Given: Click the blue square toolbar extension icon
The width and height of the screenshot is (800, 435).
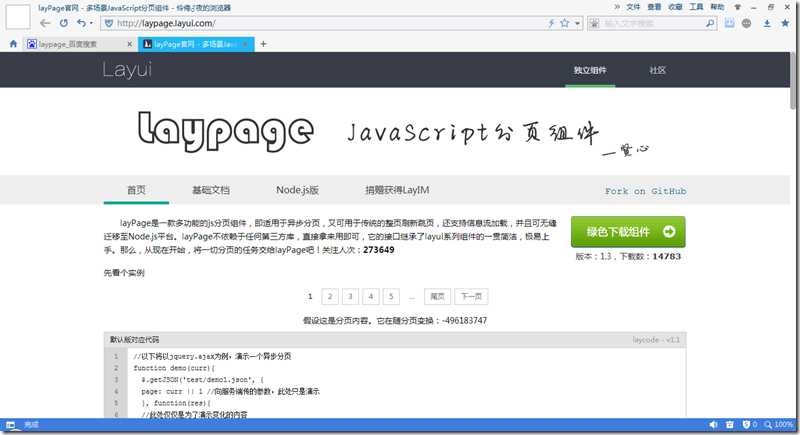Looking at the screenshot, I should pyautogui.click(x=730, y=23).
